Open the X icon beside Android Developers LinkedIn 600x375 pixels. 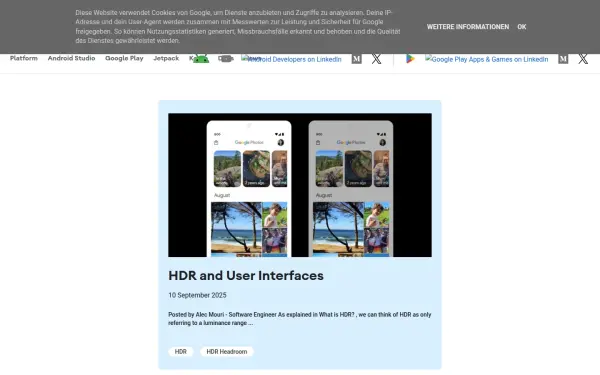377,59
